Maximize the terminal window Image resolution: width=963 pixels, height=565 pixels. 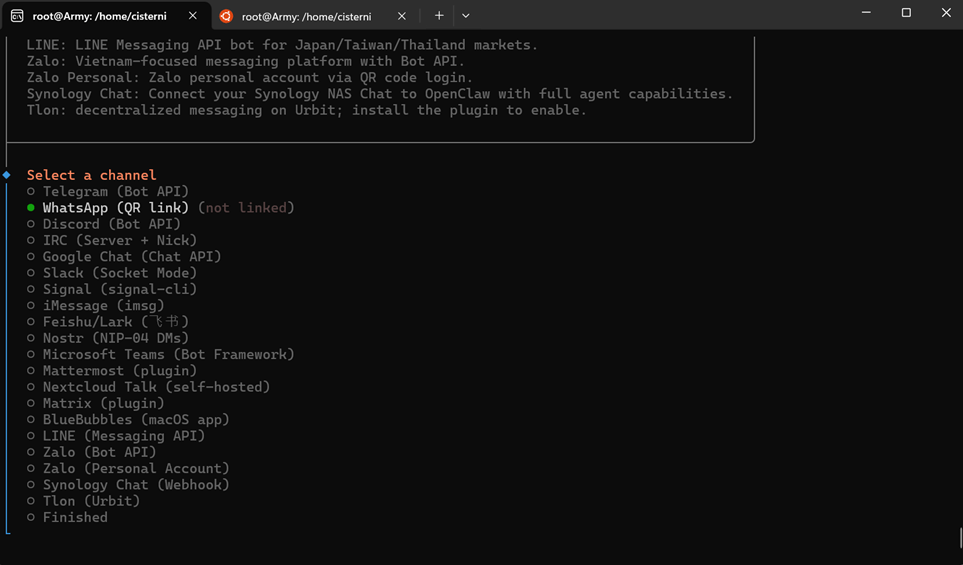click(906, 13)
